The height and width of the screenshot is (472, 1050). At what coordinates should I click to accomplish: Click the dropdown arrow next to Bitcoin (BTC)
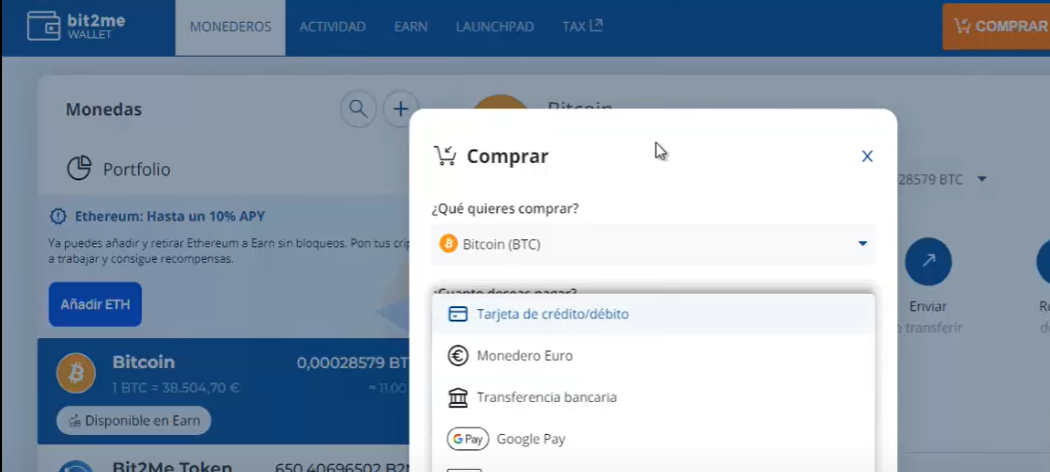tap(862, 244)
